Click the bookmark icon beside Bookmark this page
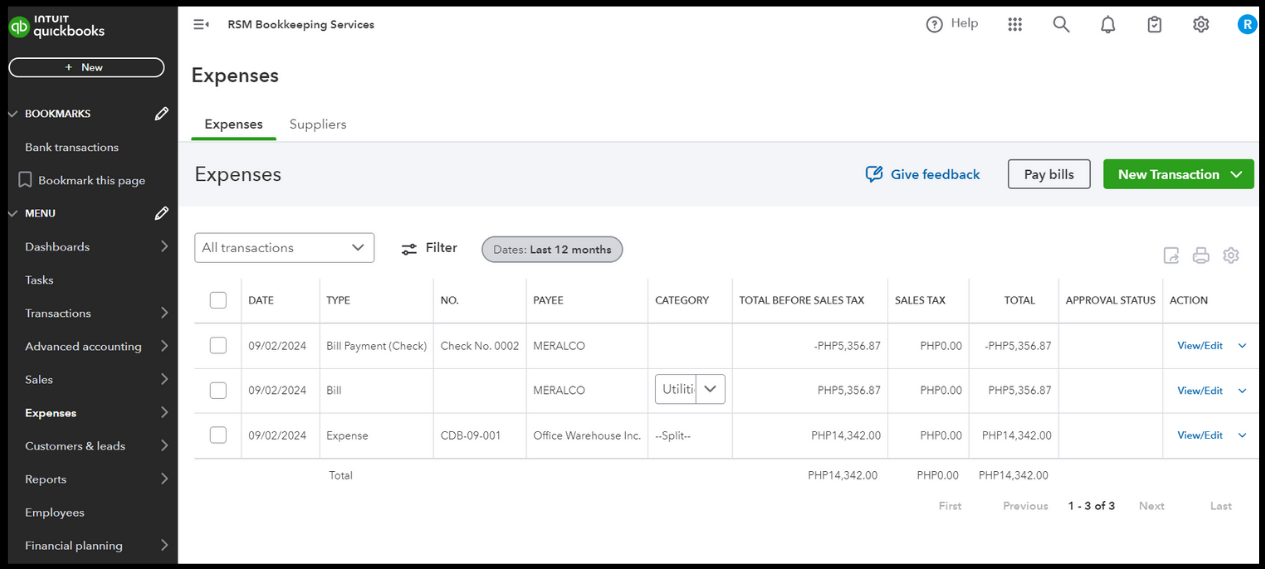Screen dimensions: 1265x569 click(x=25, y=180)
